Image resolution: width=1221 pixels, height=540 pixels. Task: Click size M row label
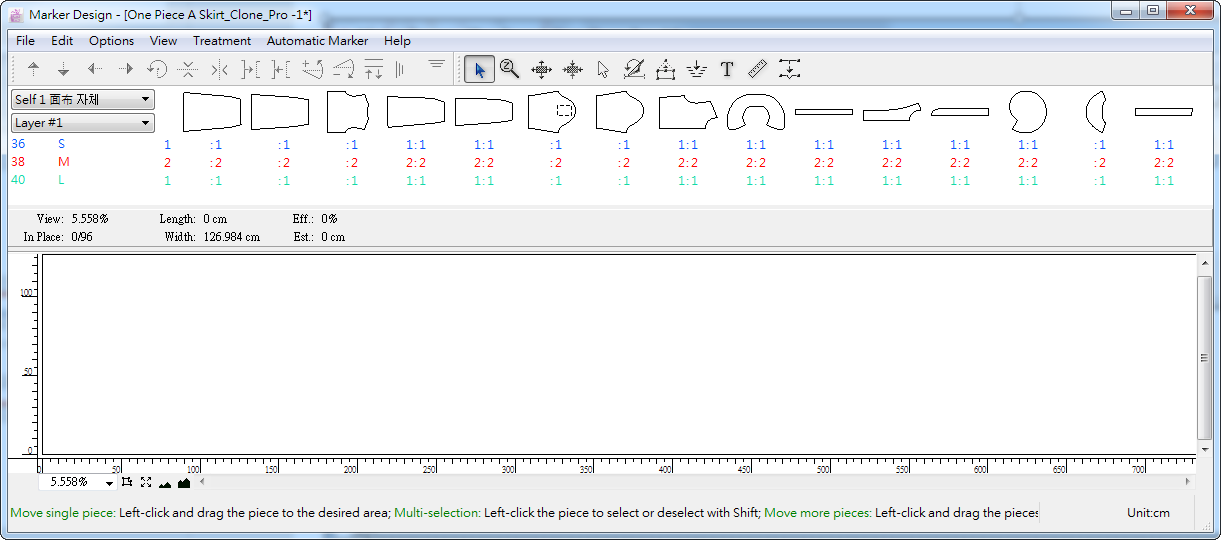[x=63, y=162]
